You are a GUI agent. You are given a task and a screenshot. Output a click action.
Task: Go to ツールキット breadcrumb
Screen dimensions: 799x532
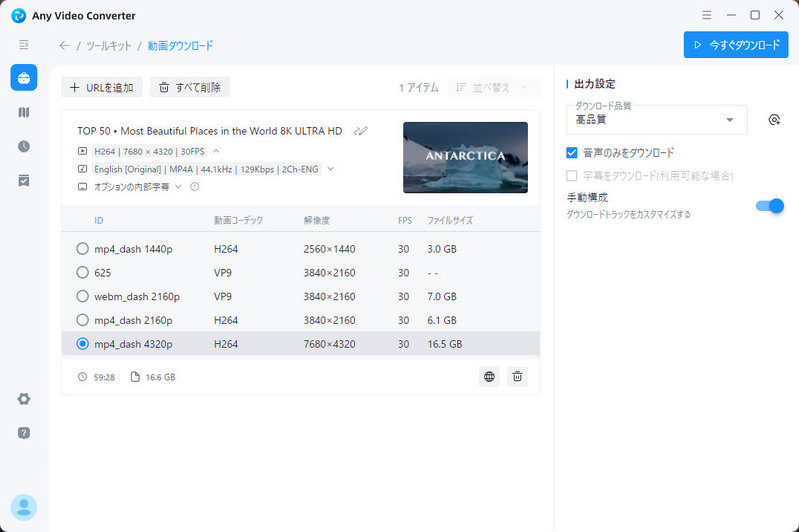coord(109,46)
